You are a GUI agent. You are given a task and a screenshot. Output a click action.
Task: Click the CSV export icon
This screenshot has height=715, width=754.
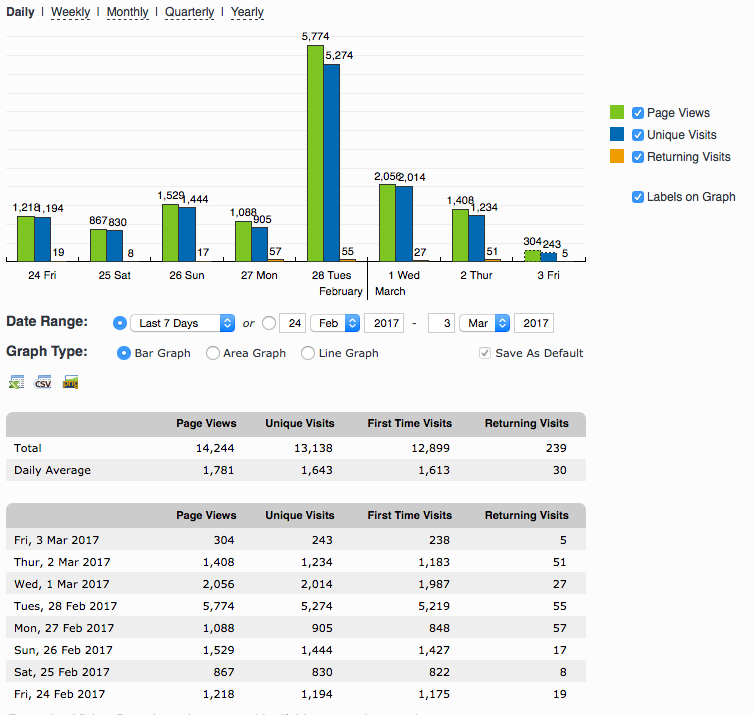click(43, 382)
